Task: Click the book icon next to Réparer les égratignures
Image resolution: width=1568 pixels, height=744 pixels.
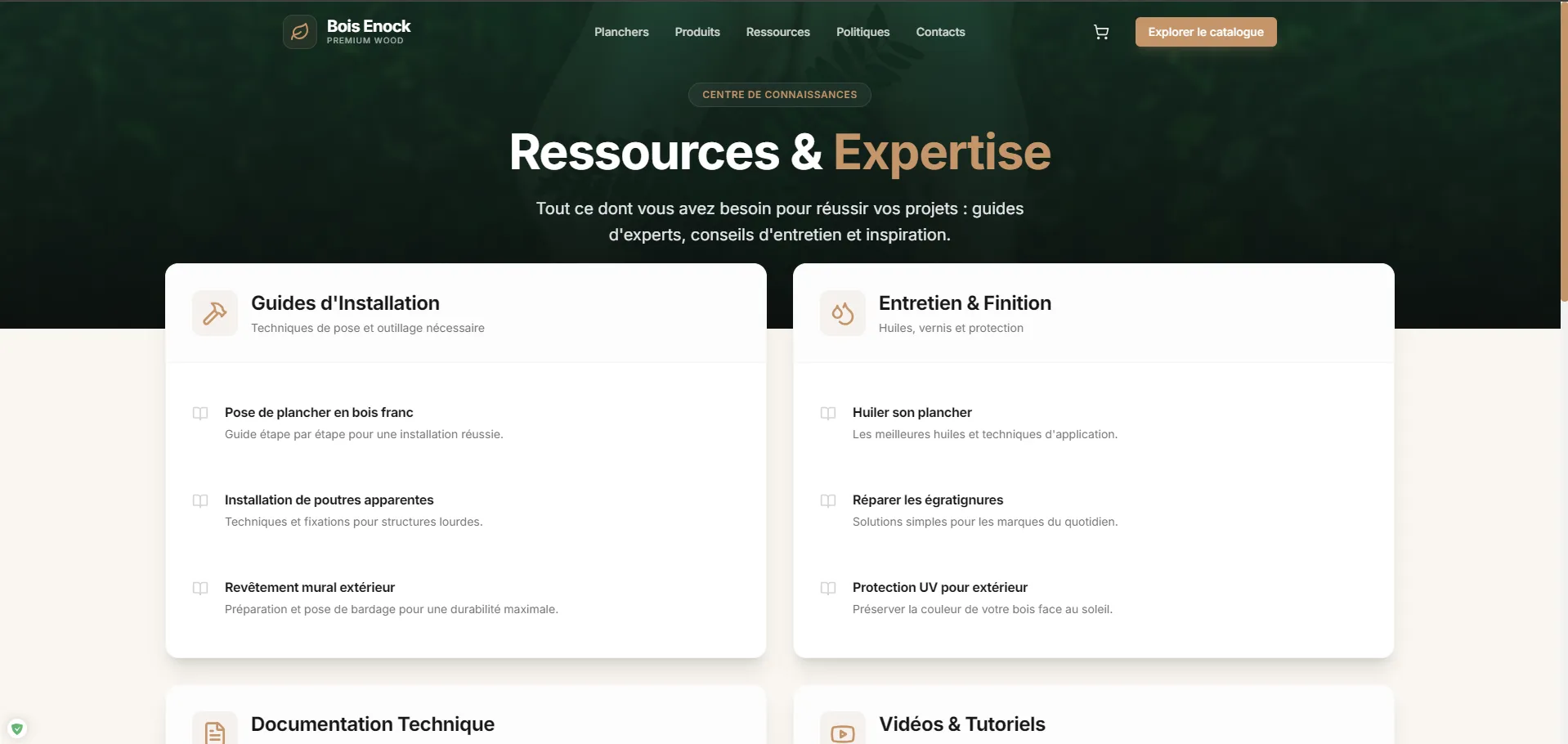Action: pyautogui.click(x=827, y=500)
